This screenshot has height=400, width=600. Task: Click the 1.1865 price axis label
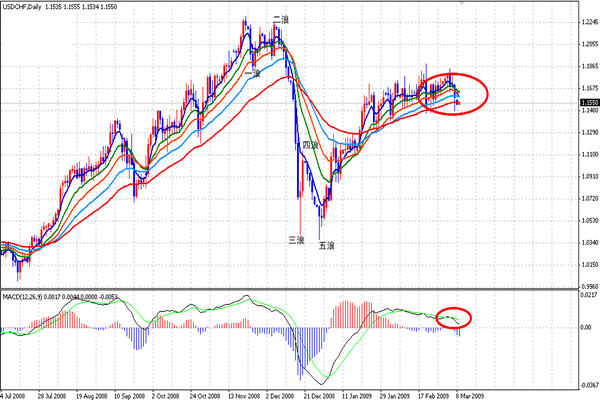pyautogui.click(x=590, y=66)
